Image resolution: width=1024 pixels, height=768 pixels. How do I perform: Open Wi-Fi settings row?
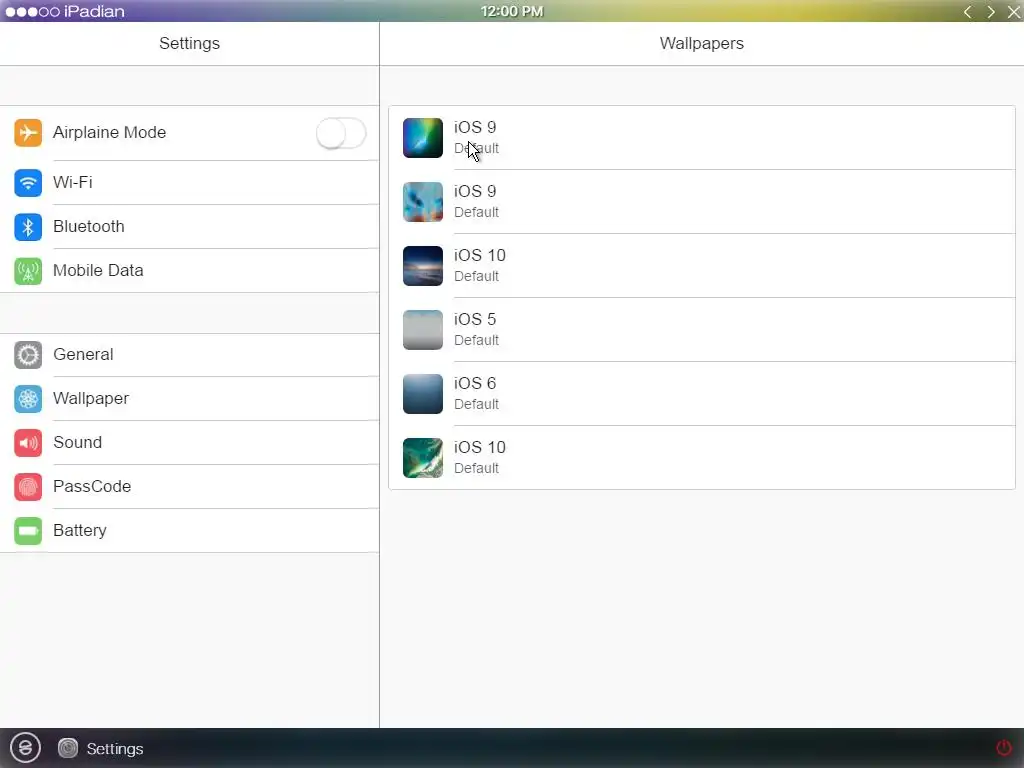pos(189,183)
